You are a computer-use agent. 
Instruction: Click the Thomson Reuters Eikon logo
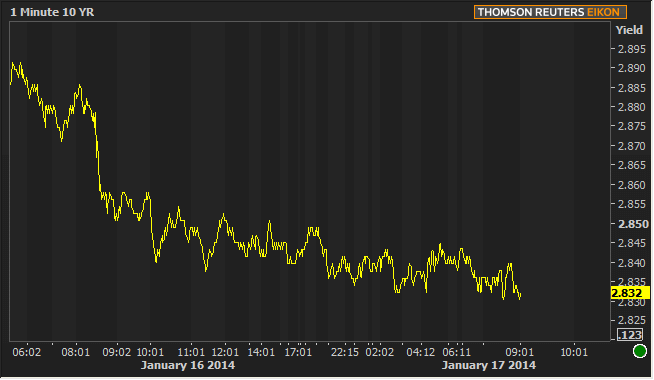click(x=550, y=12)
